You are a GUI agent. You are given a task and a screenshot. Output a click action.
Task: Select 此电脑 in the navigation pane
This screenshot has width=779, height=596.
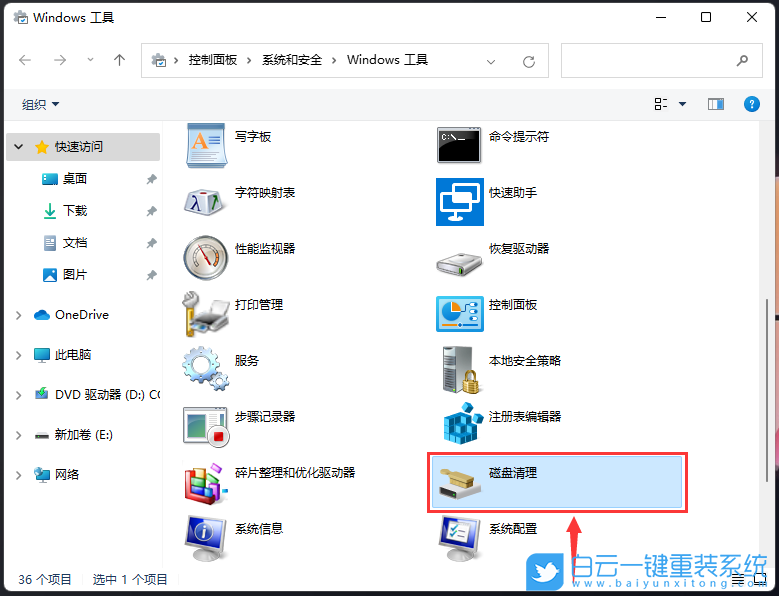[73, 355]
